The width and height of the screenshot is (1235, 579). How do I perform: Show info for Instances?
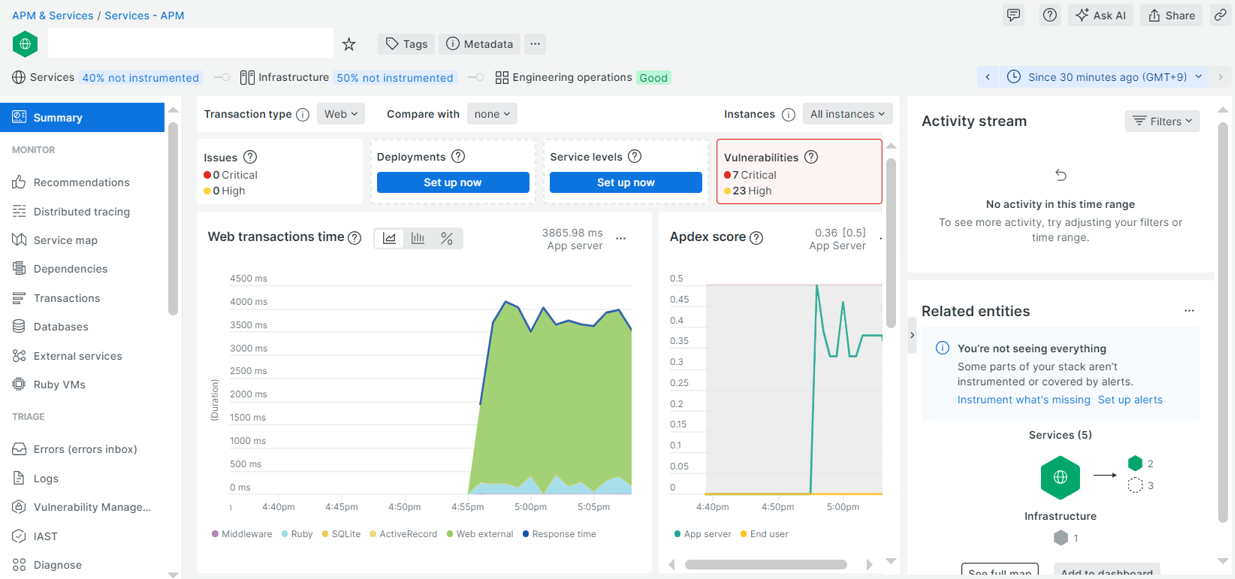[x=788, y=114]
